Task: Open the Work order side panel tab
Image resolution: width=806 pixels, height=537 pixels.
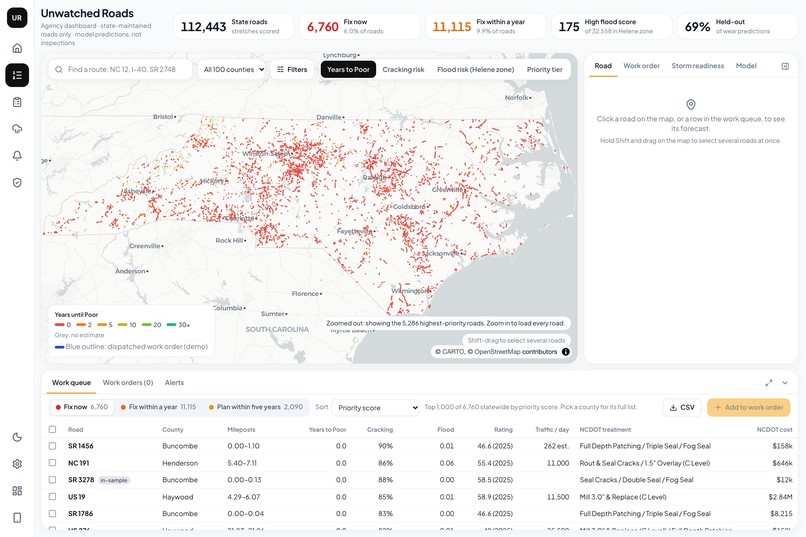Action: 642,66
